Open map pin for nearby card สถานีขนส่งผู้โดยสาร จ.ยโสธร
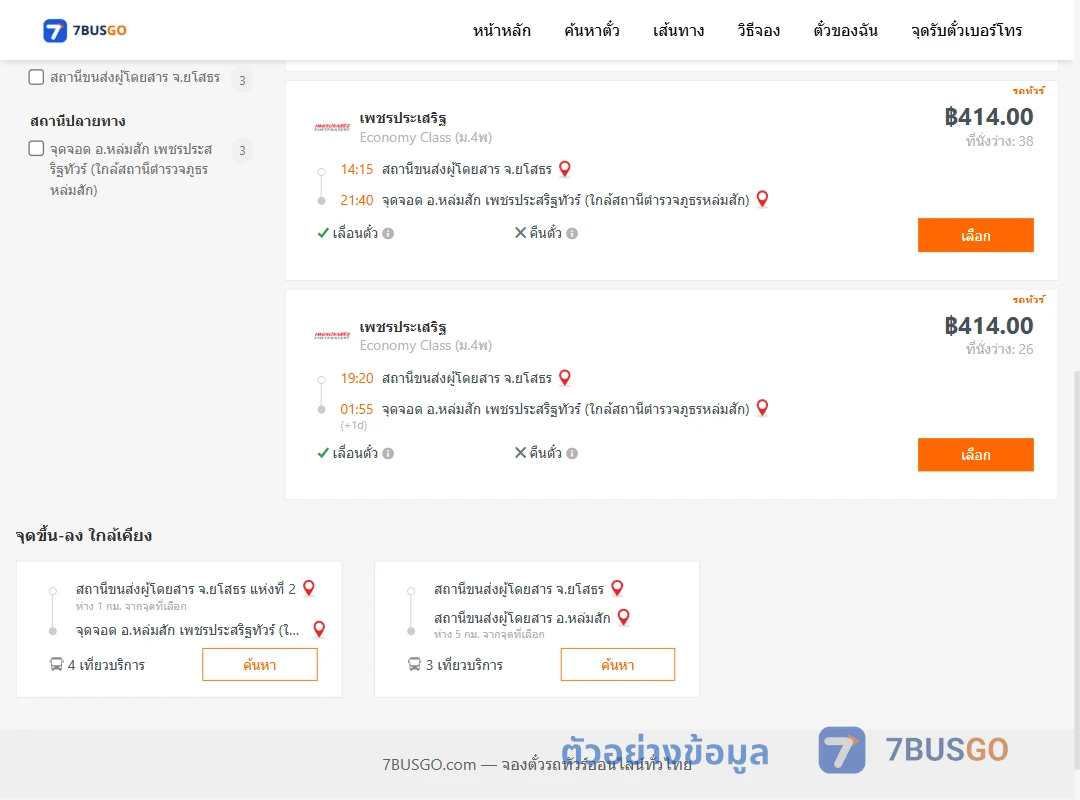This screenshot has height=800, width=1080. (617, 588)
